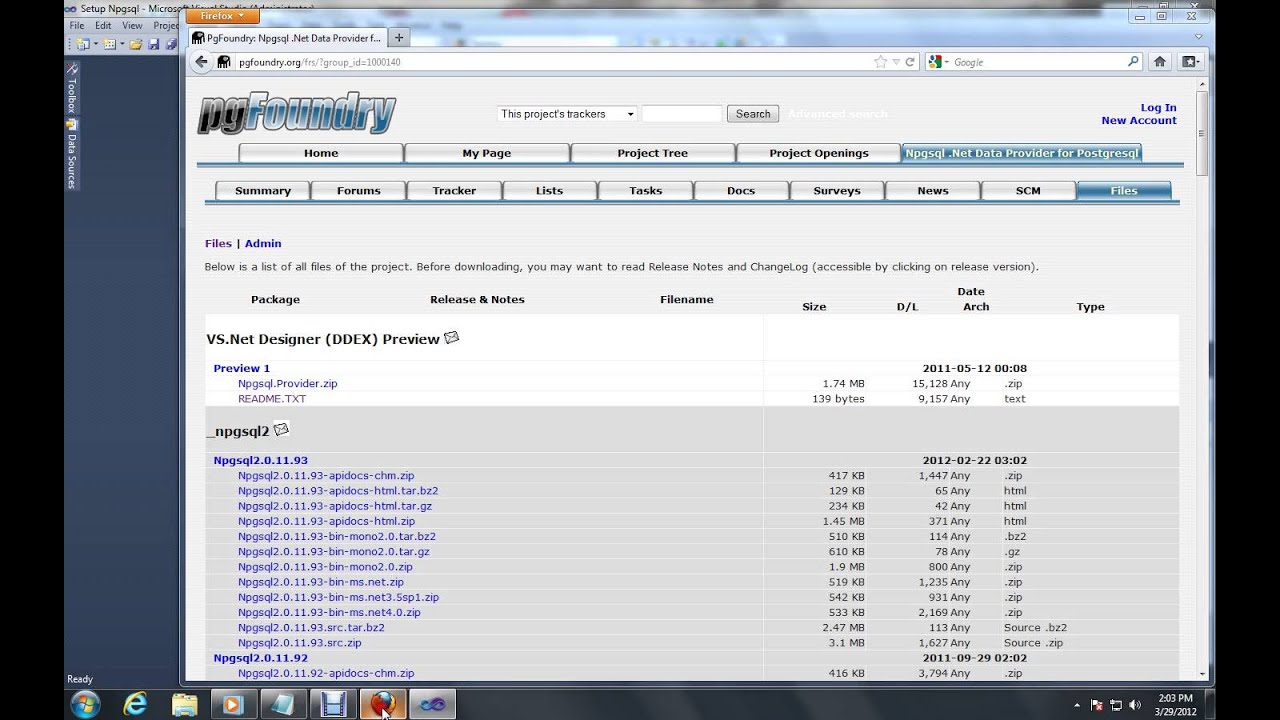Select the Tracker project tab
This screenshot has width=1280, height=720.
[x=455, y=191]
